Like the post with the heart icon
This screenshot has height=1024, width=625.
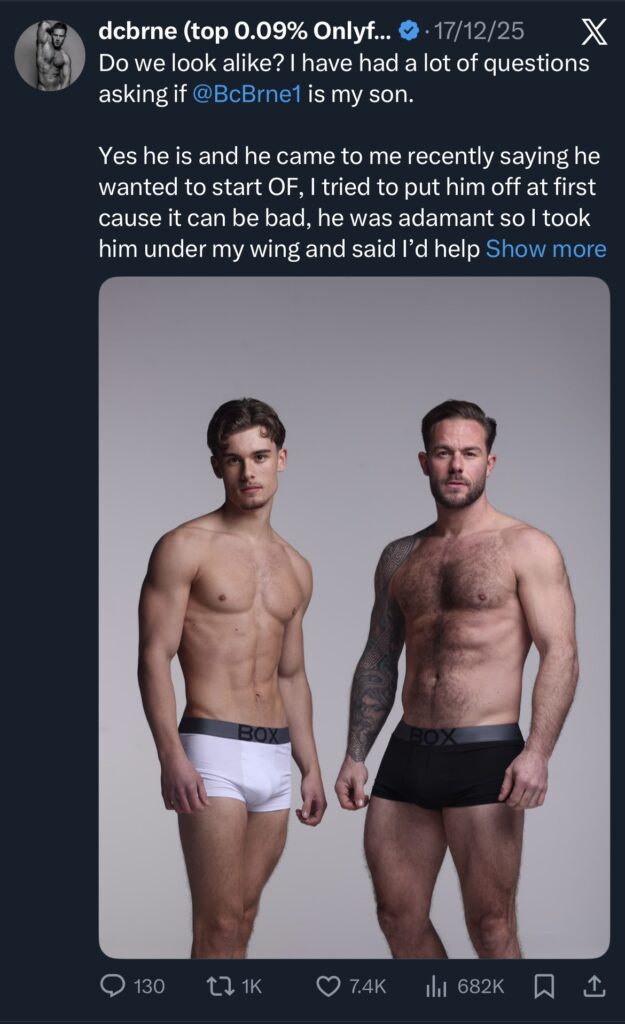point(328,986)
